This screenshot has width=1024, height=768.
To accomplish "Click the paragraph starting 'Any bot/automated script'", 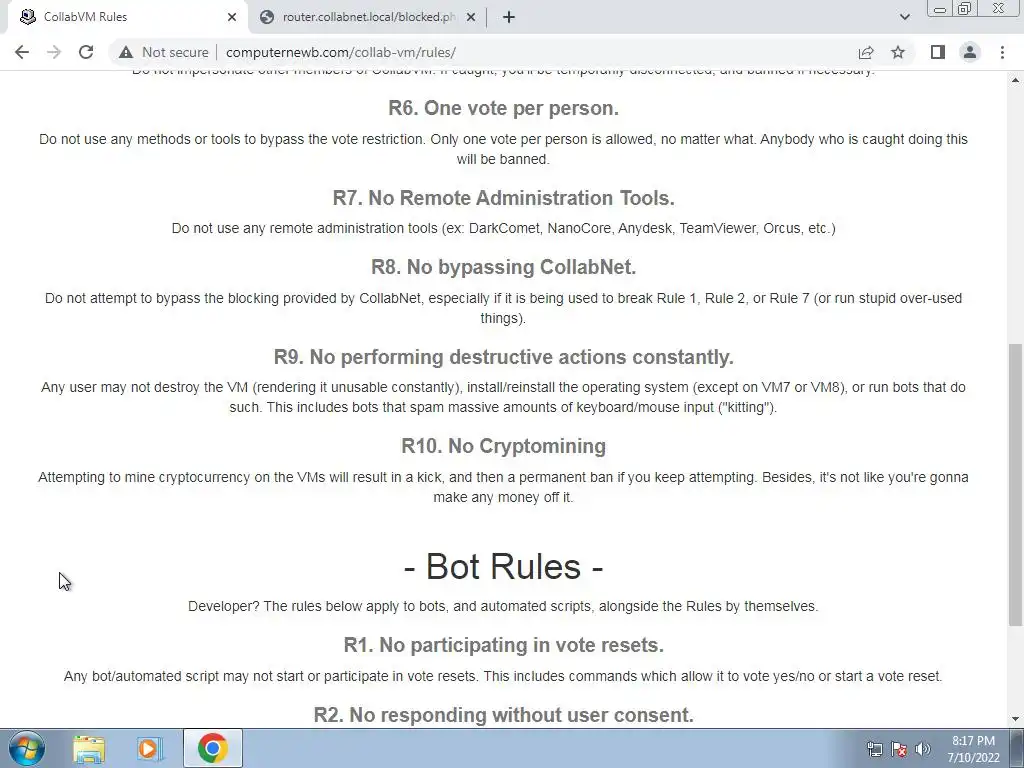I will [x=503, y=676].
